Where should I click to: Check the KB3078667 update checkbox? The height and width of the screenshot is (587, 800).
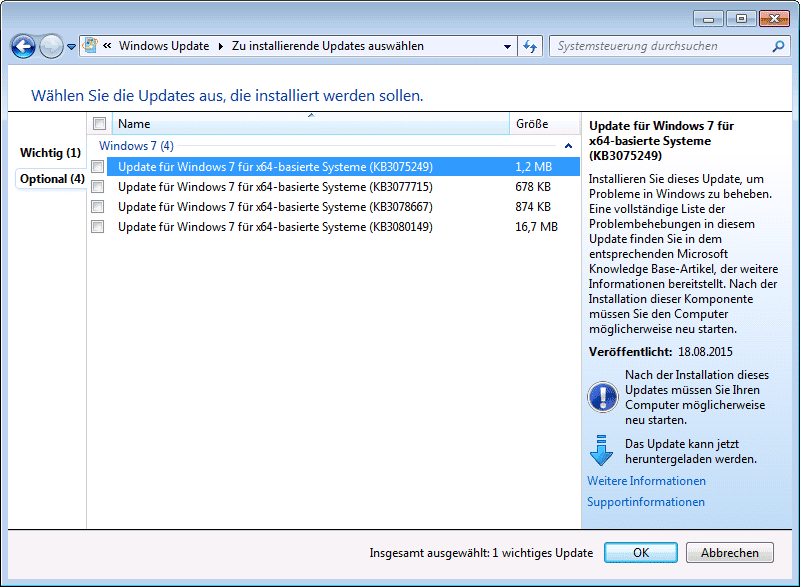pos(97,207)
